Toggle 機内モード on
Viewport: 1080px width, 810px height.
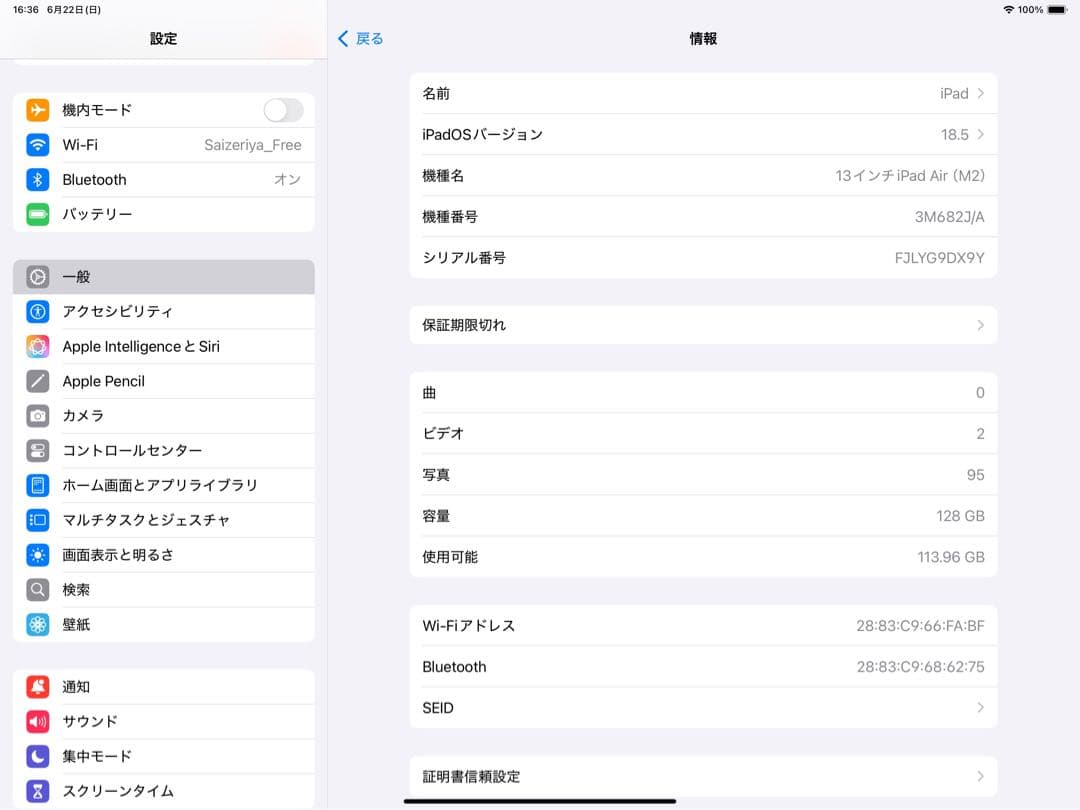pyautogui.click(x=283, y=110)
